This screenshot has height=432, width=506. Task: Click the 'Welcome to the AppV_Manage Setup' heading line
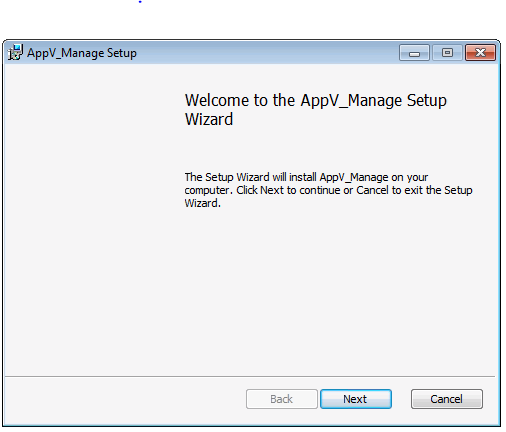[x=316, y=100]
